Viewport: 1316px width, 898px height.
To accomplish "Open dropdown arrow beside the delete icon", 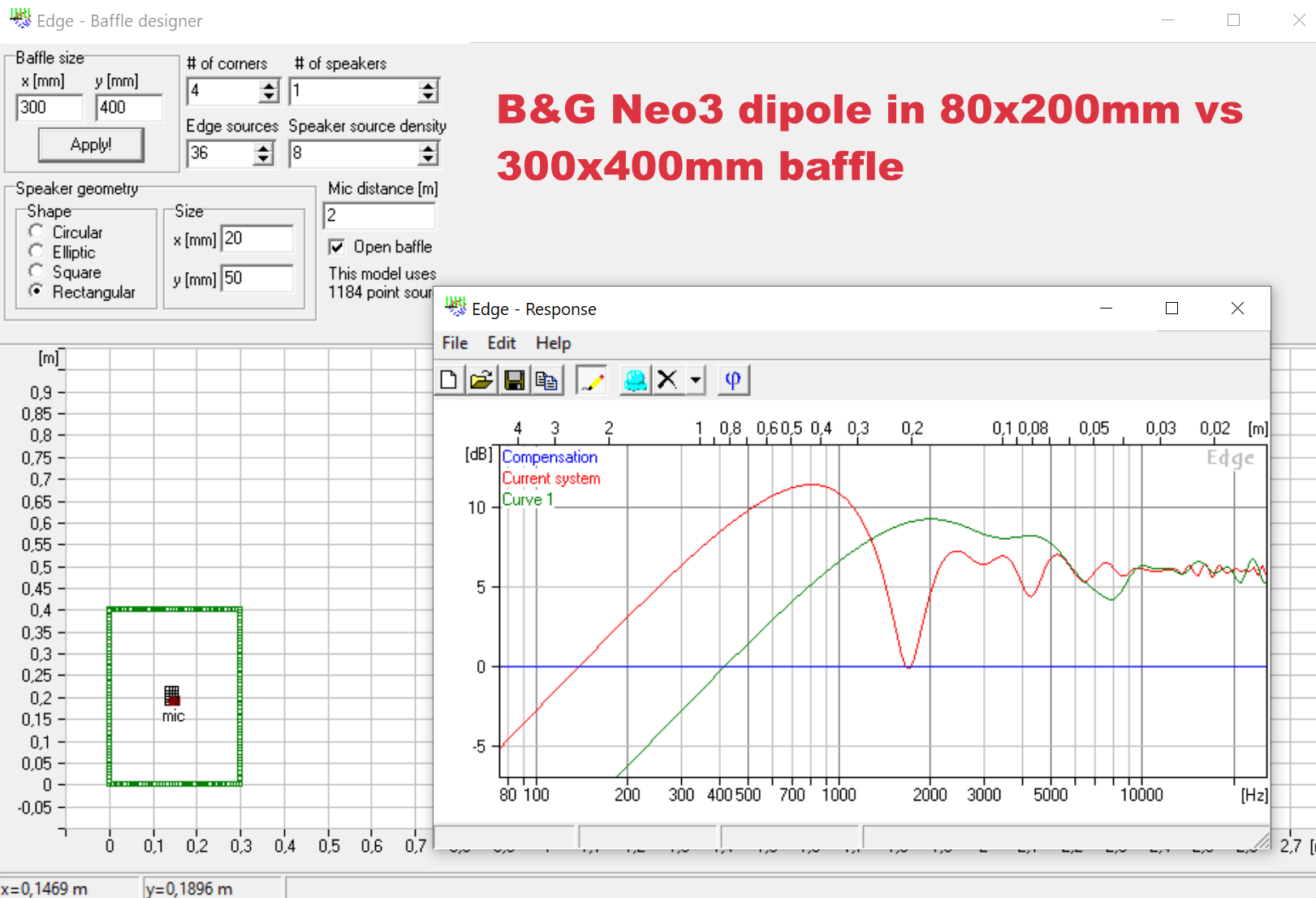I will click(696, 380).
